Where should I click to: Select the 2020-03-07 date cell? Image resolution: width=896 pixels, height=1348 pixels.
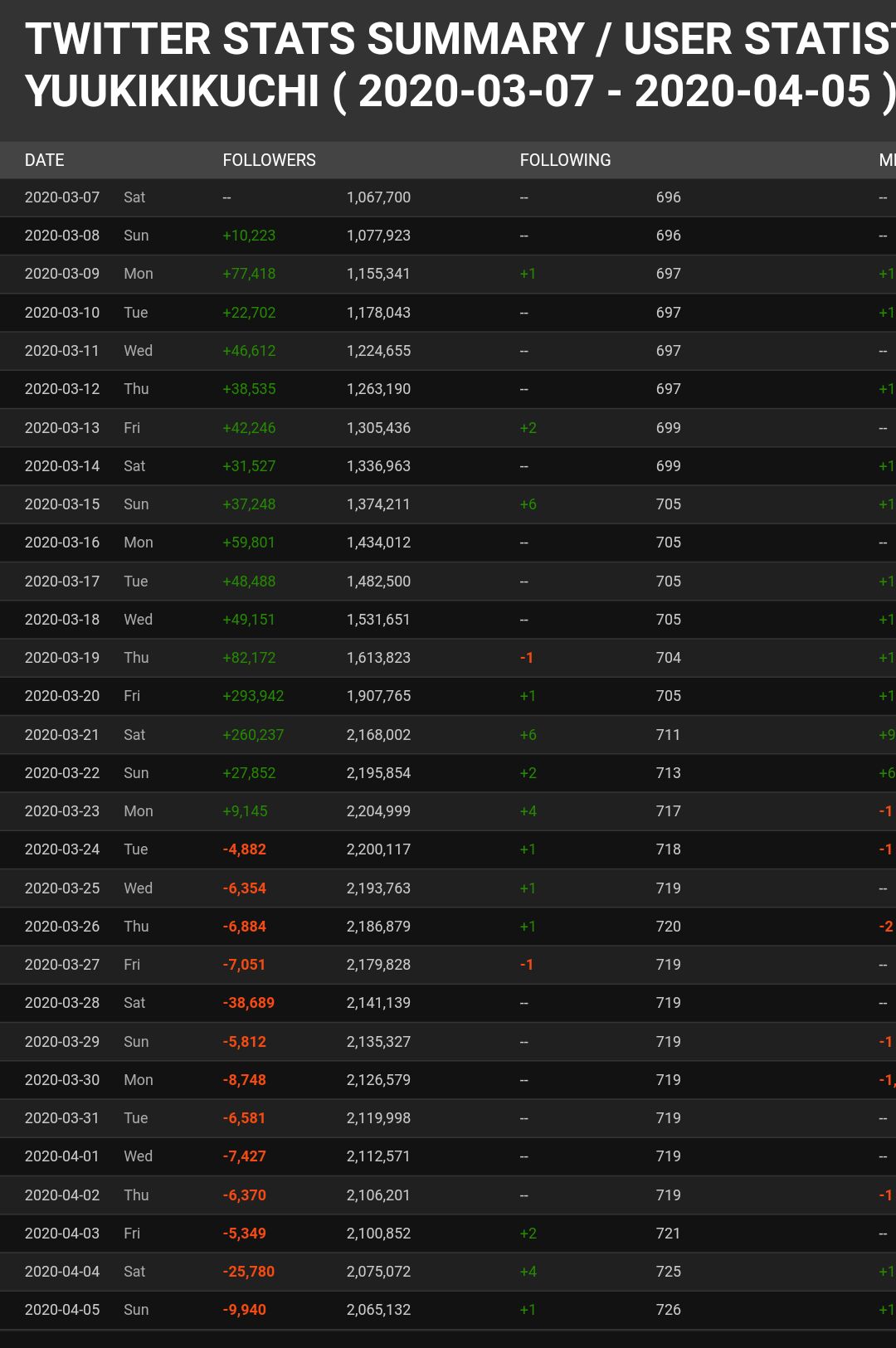(x=62, y=197)
